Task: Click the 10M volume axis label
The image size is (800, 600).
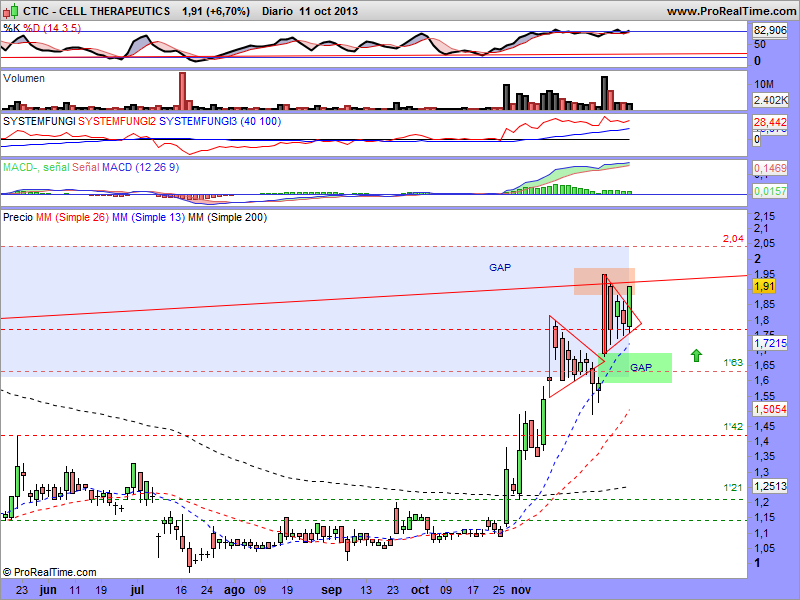Action: [x=763, y=84]
